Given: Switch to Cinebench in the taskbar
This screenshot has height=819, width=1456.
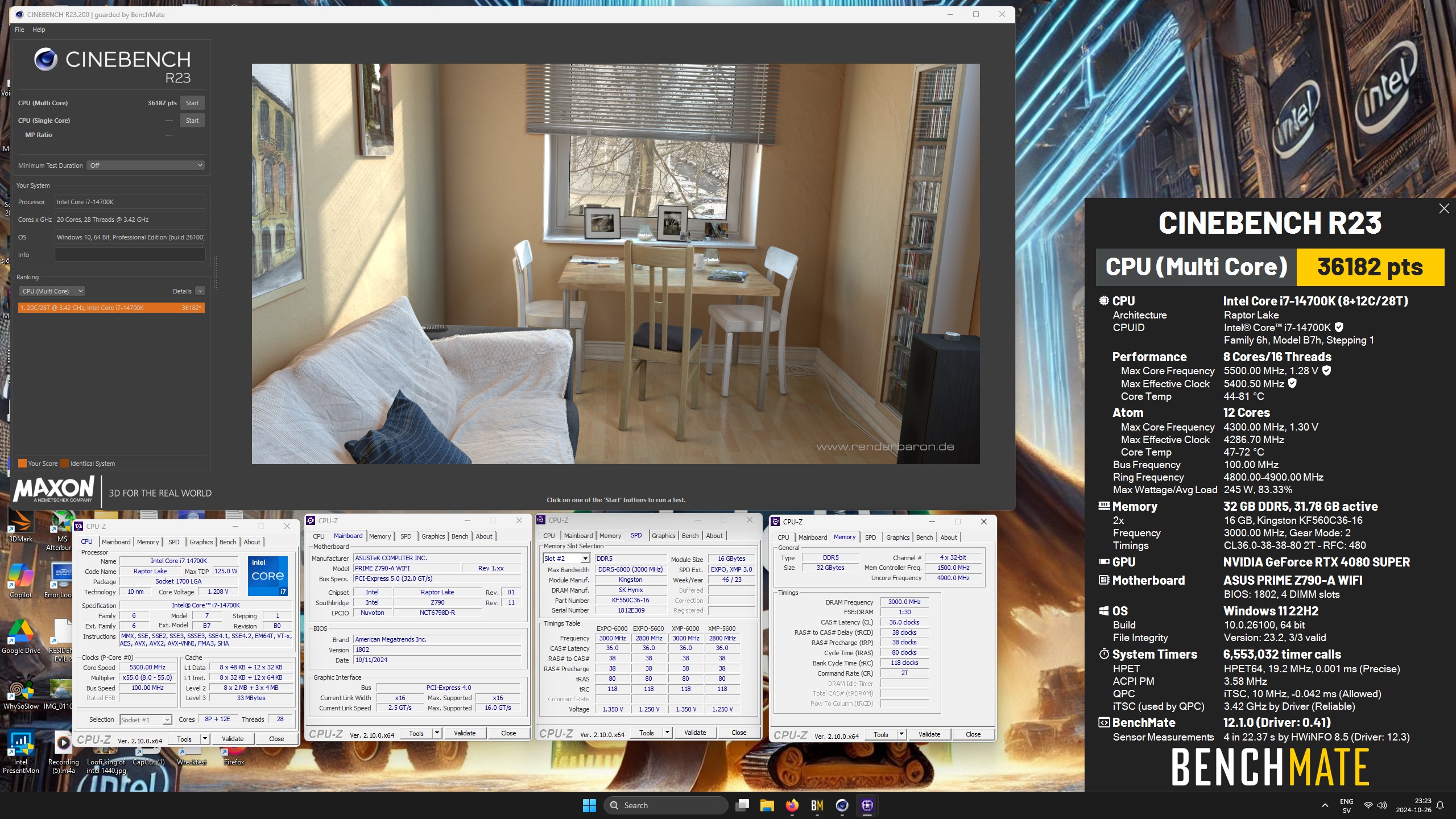Looking at the screenshot, I should [842, 805].
